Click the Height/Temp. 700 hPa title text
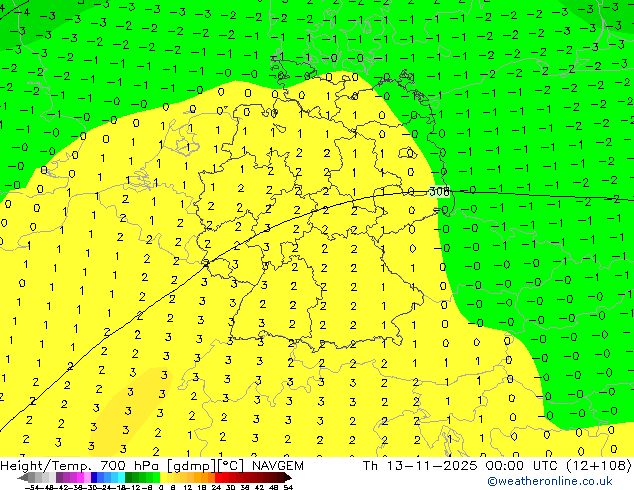The image size is (634, 490). click(x=81, y=466)
